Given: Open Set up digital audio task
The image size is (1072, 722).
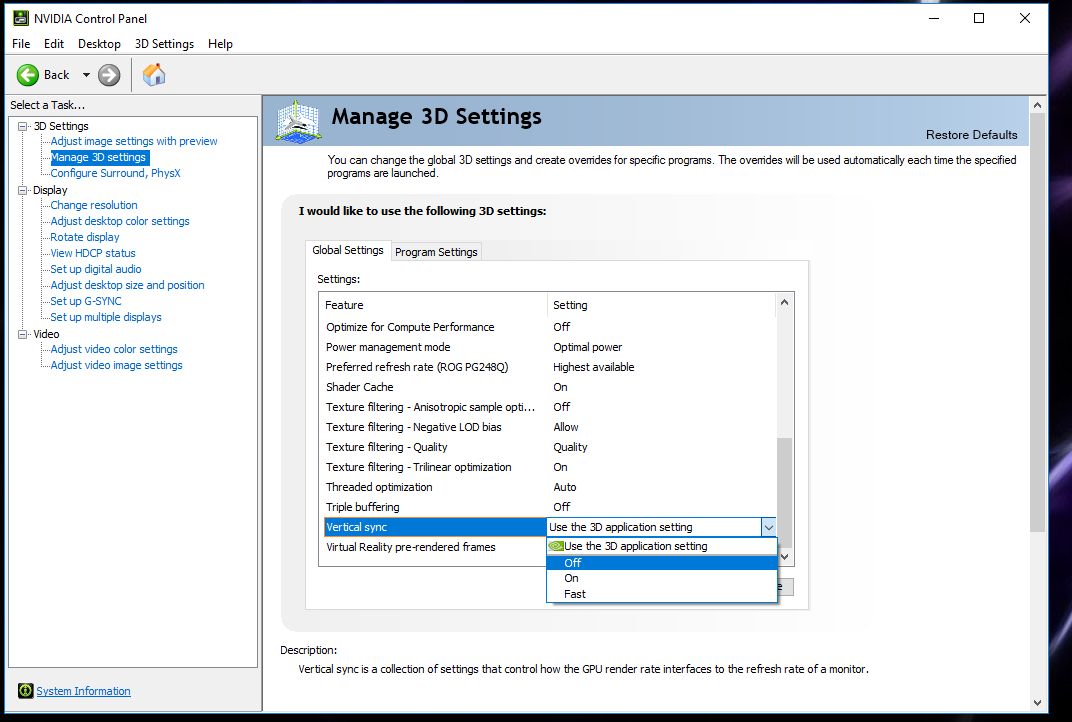Looking at the screenshot, I should [x=96, y=269].
